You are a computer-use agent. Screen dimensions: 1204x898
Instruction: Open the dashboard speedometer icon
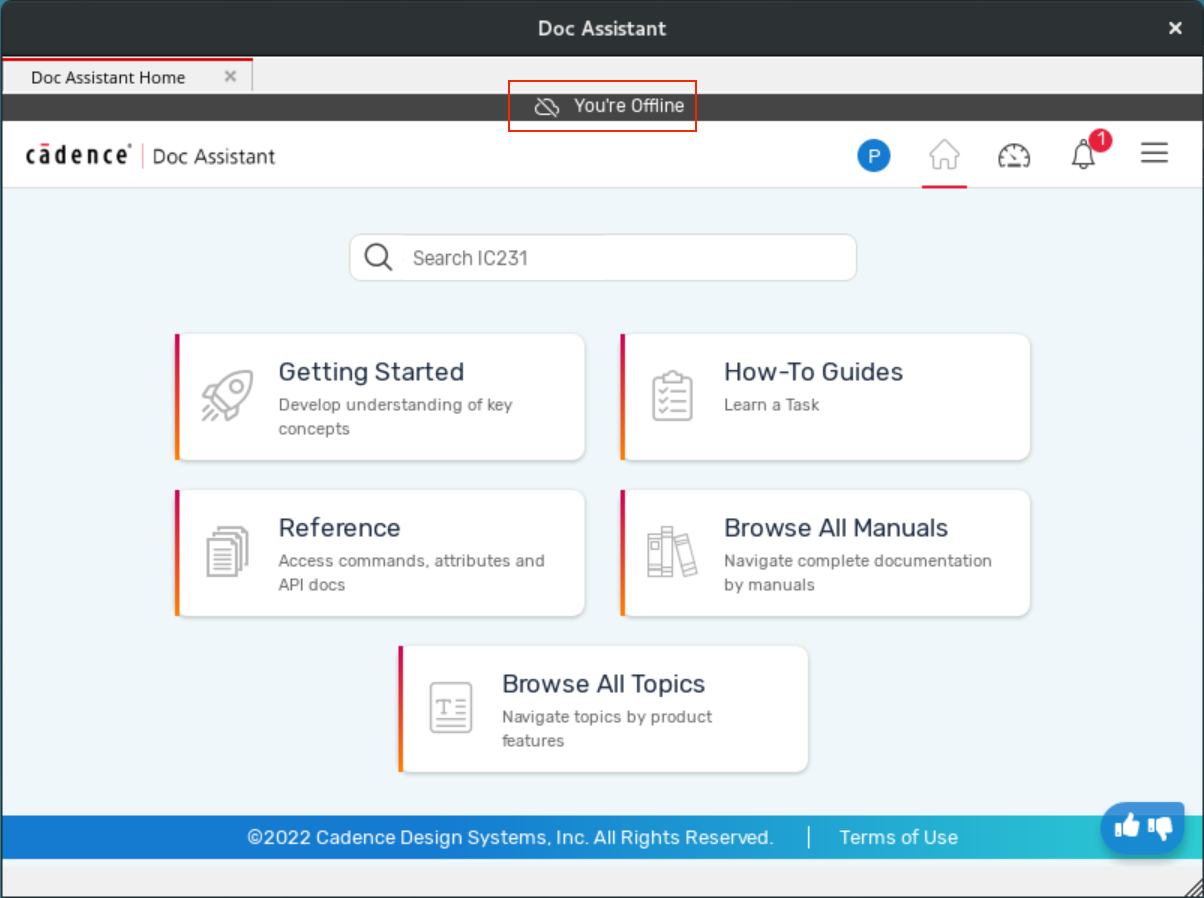tap(1014, 156)
